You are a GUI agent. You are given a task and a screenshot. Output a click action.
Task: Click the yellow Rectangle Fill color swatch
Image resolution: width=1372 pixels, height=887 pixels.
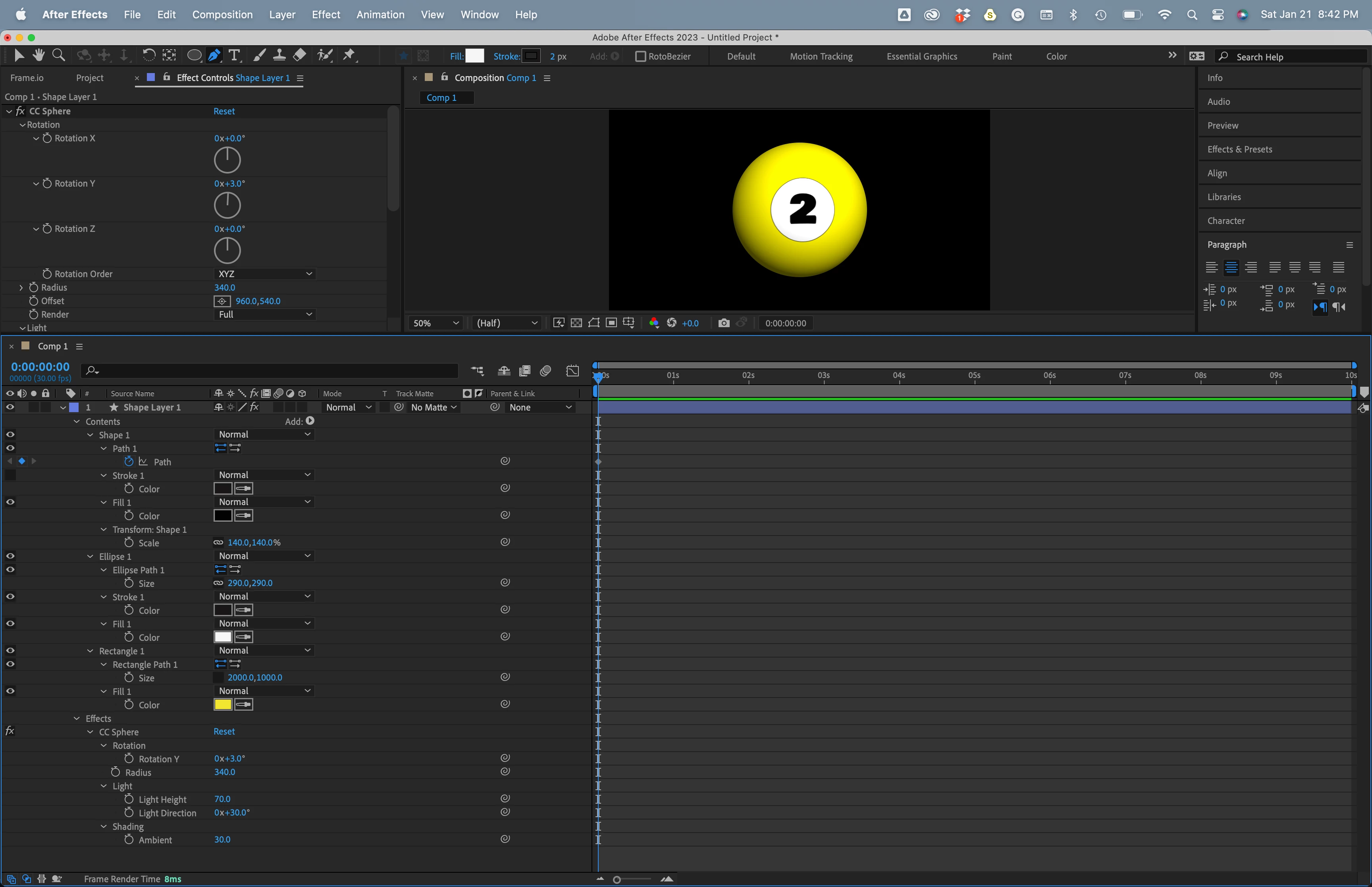223,704
